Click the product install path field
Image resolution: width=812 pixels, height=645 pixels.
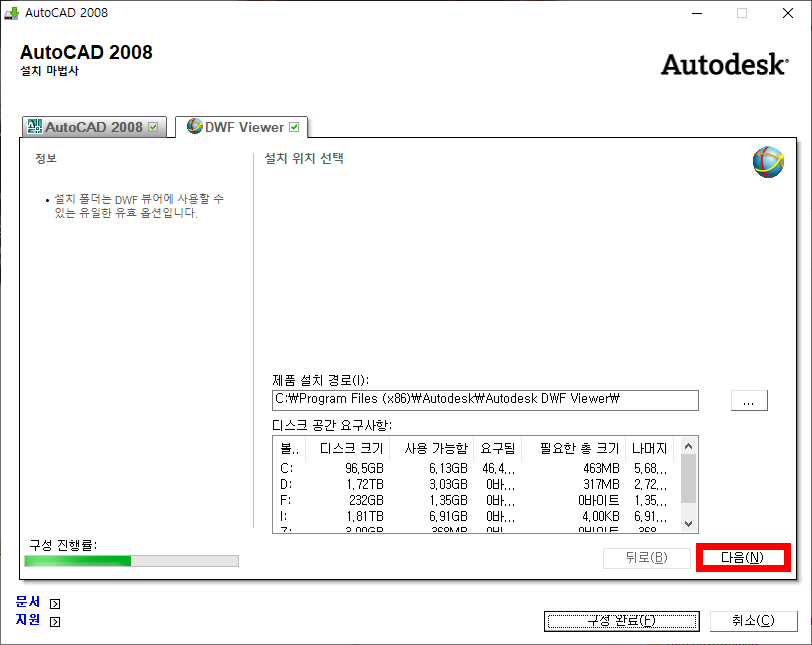[x=485, y=400]
